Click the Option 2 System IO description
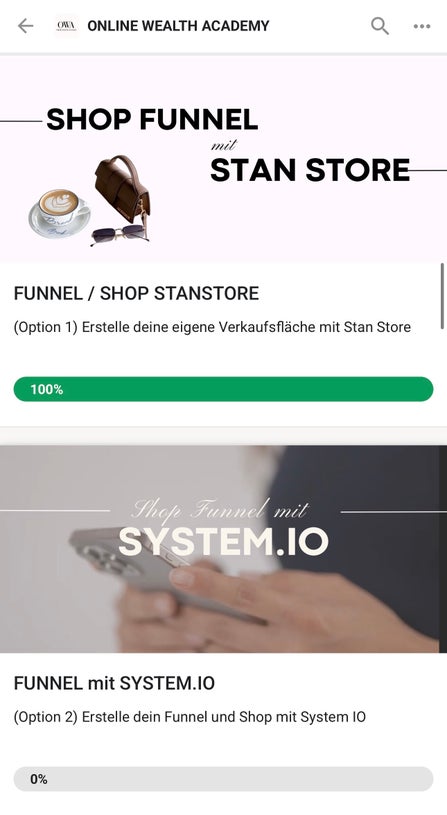Viewport: 447px width, 815px height. (x=190, y=717)
